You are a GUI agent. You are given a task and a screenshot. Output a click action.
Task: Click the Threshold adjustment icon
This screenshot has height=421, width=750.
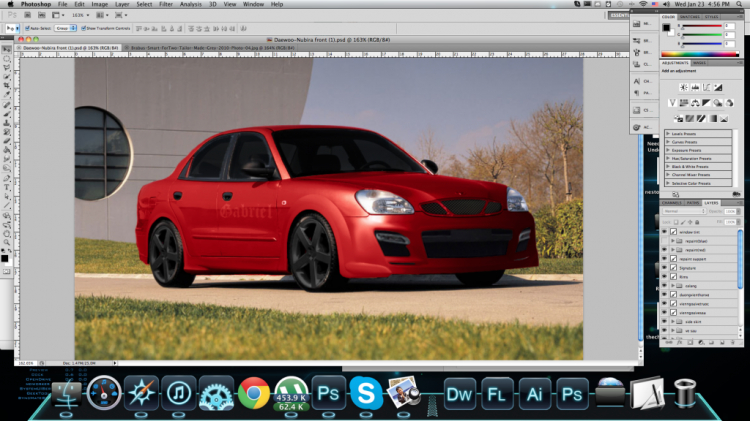click(701, 118)
